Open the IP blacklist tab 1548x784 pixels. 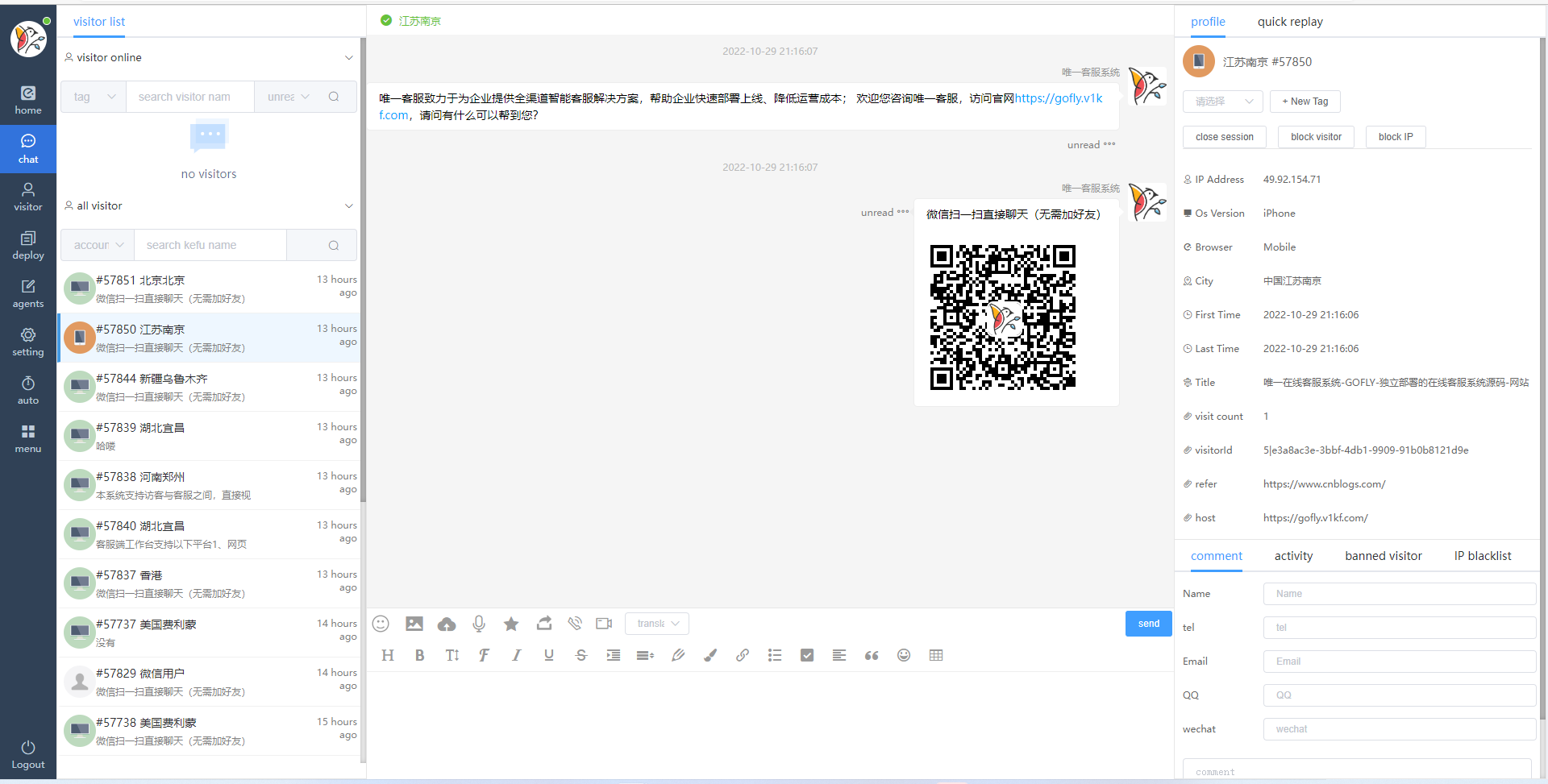pyautogui.click(x=1483, y=556)
